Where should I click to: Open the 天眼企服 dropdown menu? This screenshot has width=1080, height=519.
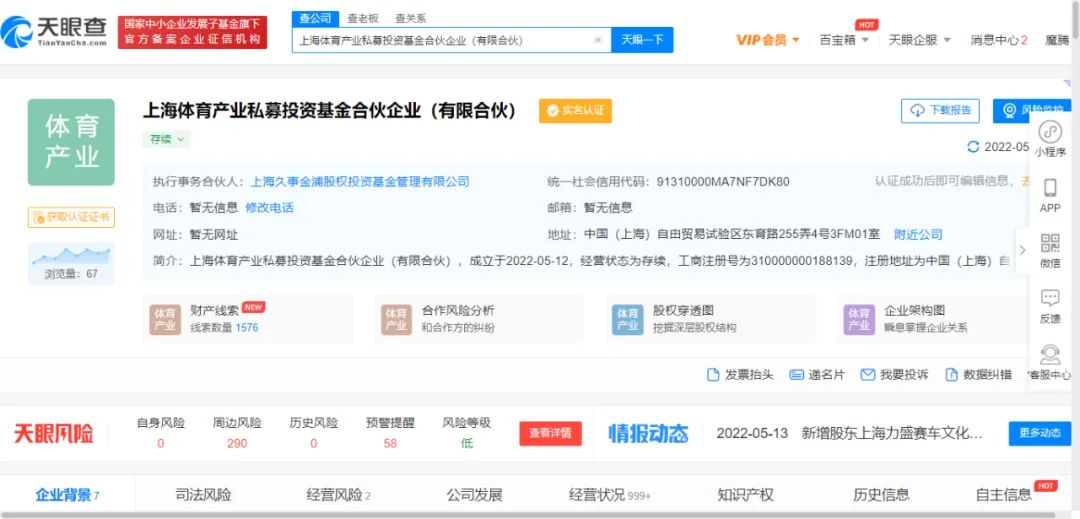point(920,40)
